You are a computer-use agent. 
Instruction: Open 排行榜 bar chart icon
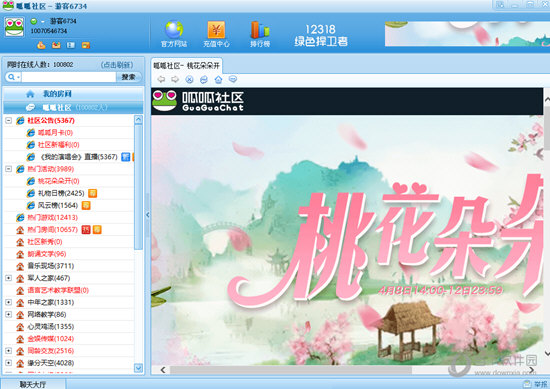tap(260, 34)
